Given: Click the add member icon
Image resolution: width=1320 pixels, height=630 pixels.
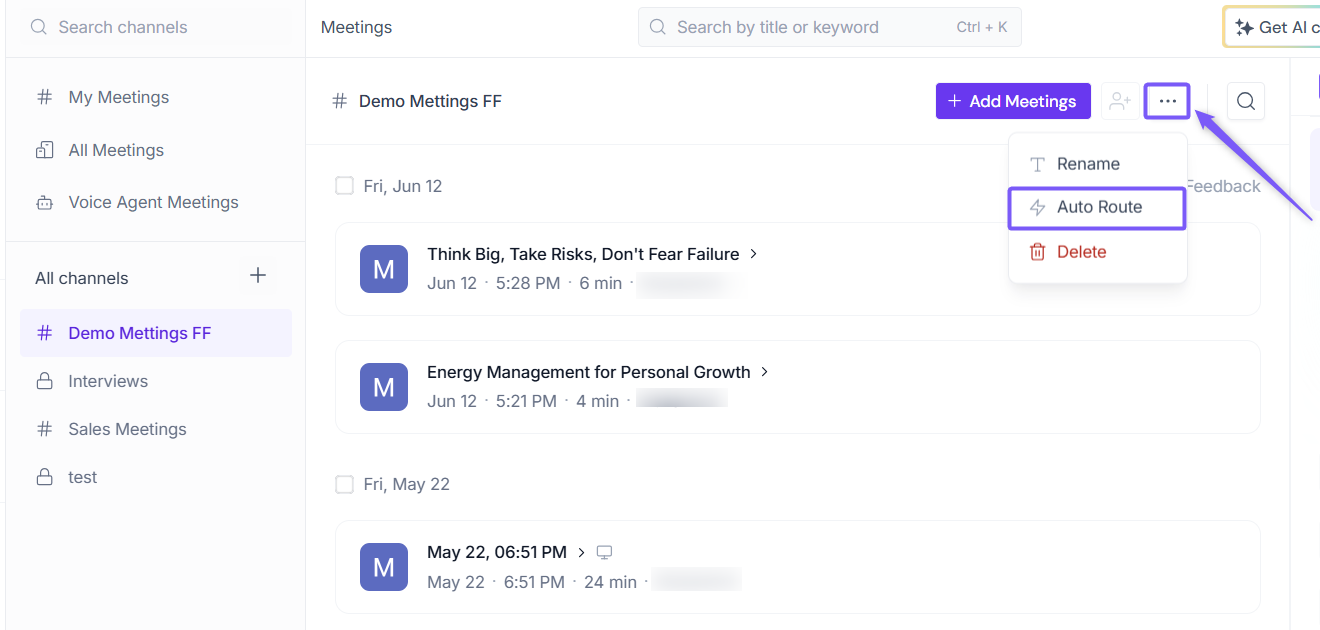Looking at the screenshot, I should pos(1120,101).
